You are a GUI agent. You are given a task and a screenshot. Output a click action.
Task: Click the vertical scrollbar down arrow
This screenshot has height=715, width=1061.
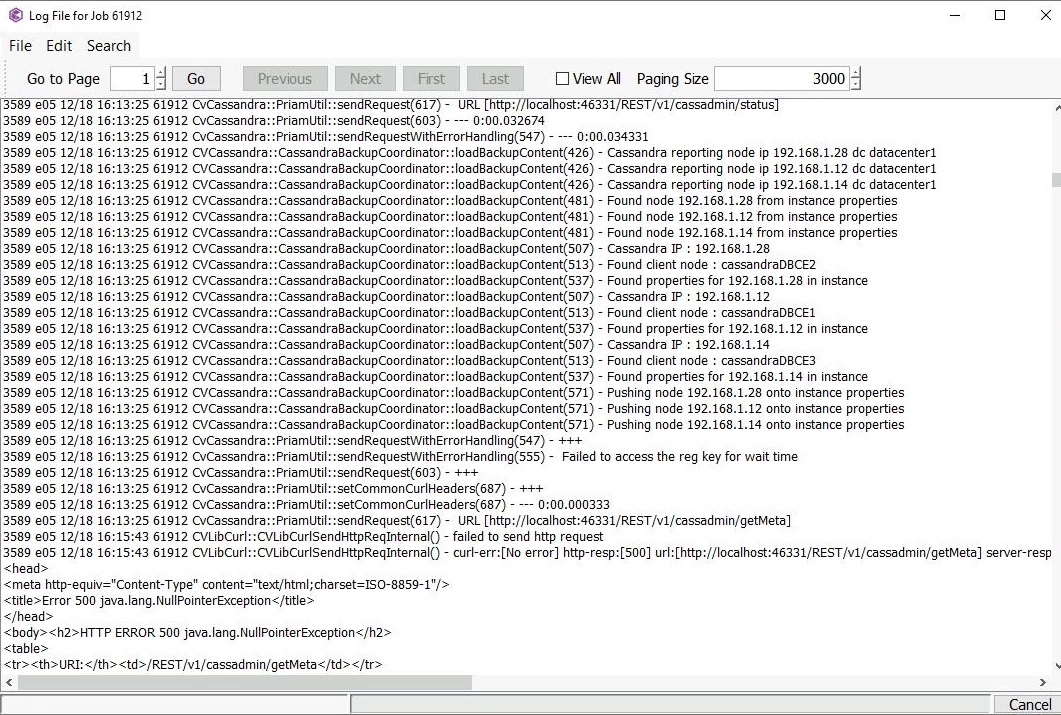point(1056,666)
